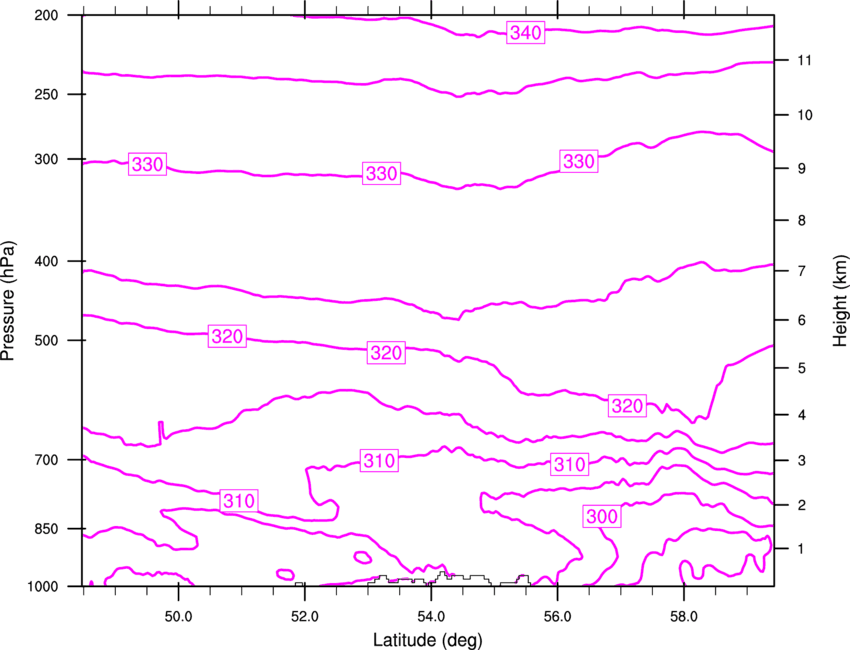Click the 10 km height tick label

pos(805,115)
